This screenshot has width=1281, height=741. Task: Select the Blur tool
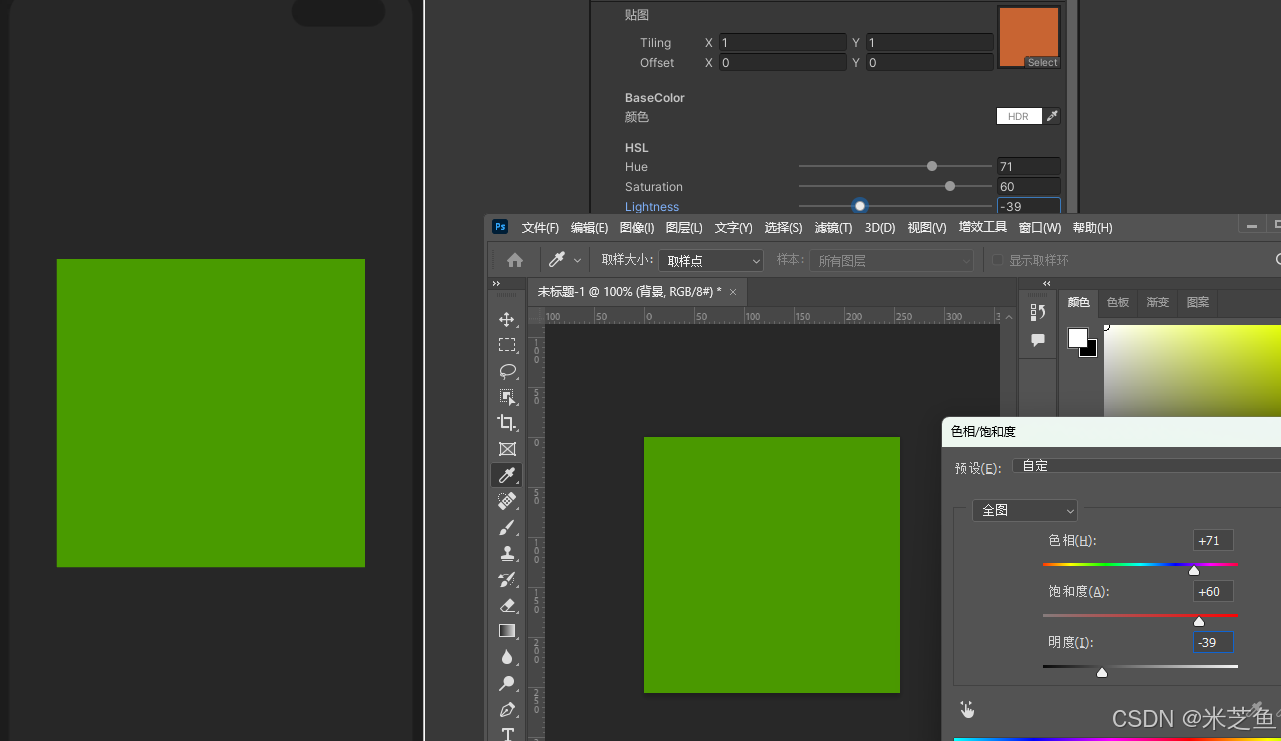[507, 657]
